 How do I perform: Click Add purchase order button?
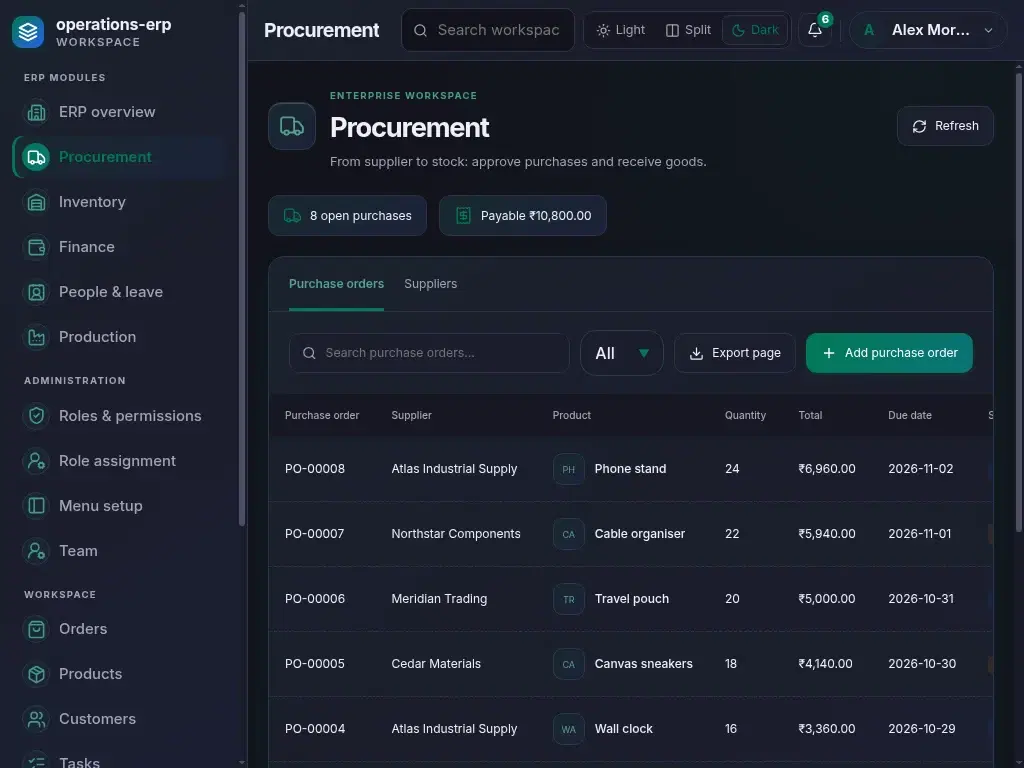(889, 353)
